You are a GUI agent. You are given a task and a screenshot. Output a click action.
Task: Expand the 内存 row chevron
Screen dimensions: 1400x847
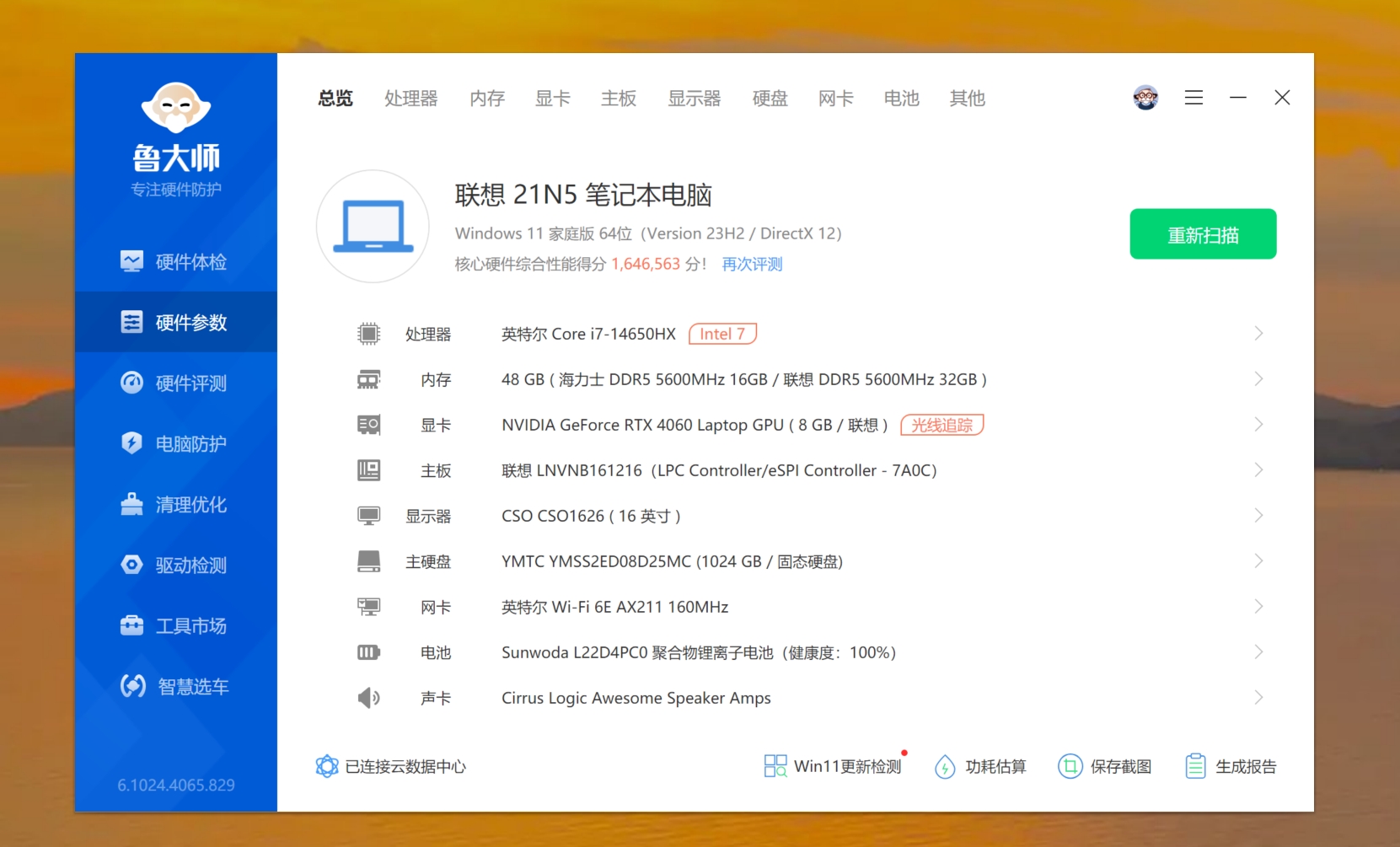1258,379
